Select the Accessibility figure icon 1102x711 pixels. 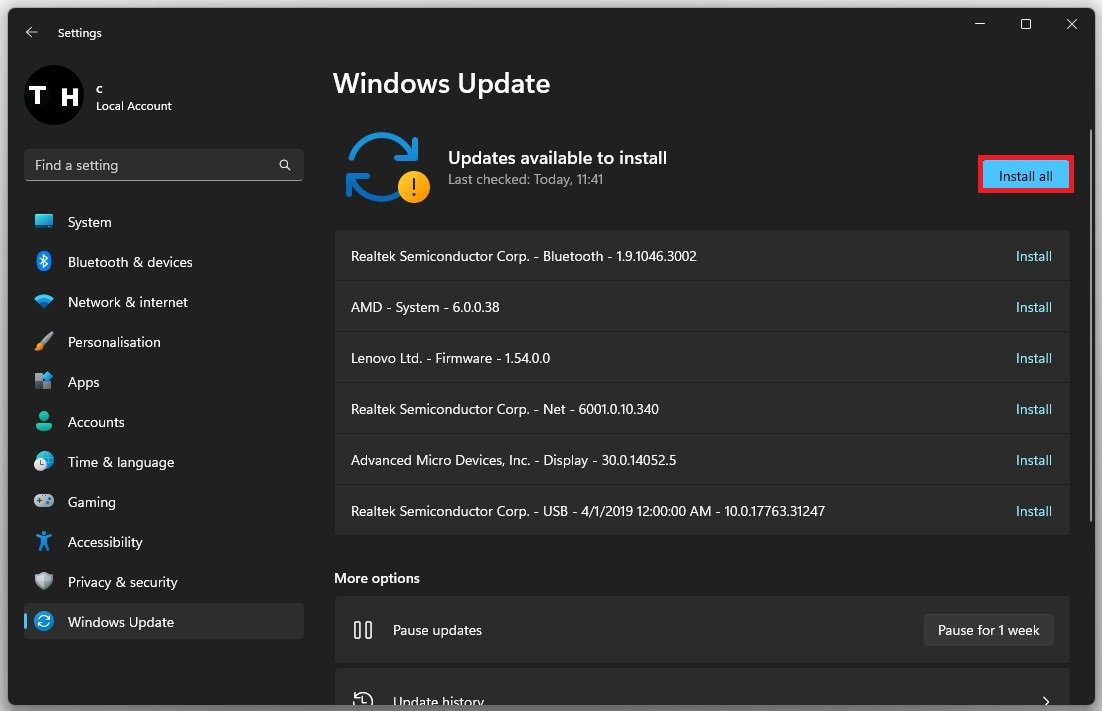(44, 542)
